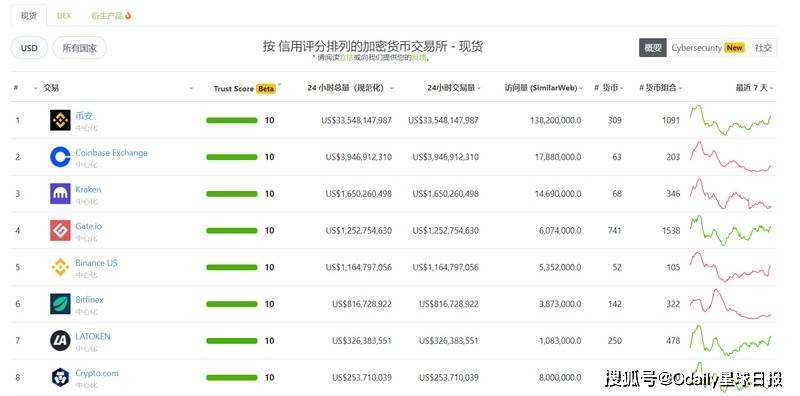This screenshot has width=800, height=396.
Task: Open the 币安 exchange link
Action: 84,116
